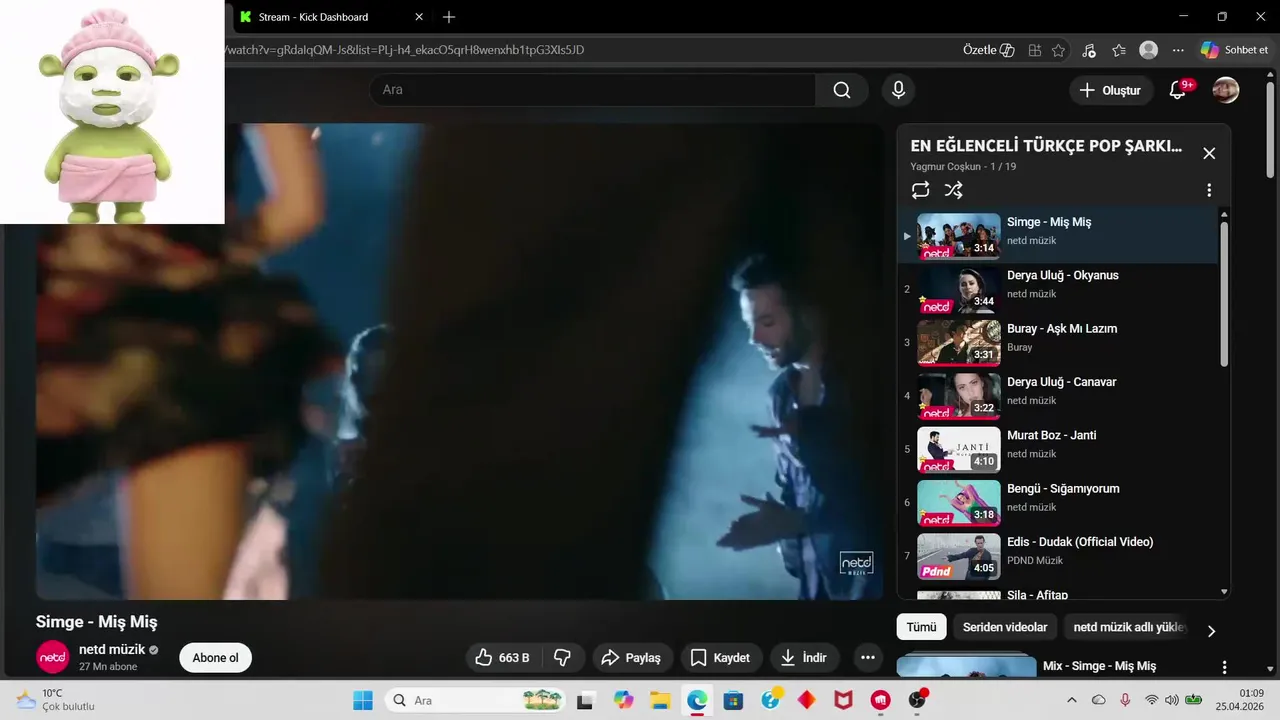The width and height of the screenshot is (1280, 720).
Task: Click the YouTube search magnifier button
Action: click(842, 90)
